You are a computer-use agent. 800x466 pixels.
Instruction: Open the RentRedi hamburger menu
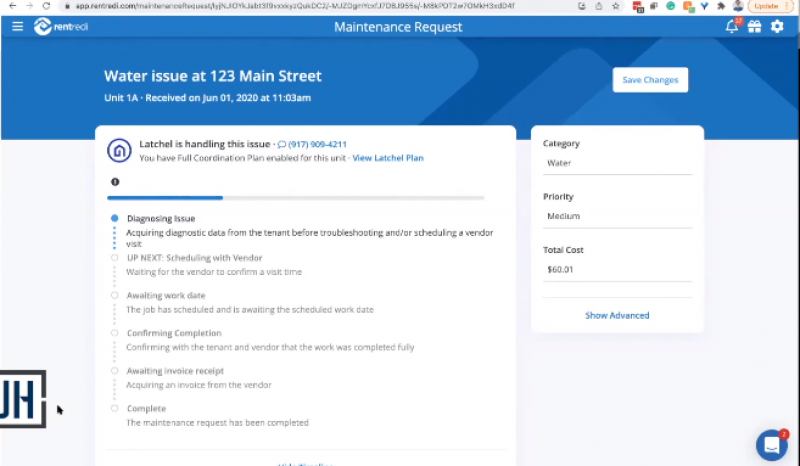17,27
